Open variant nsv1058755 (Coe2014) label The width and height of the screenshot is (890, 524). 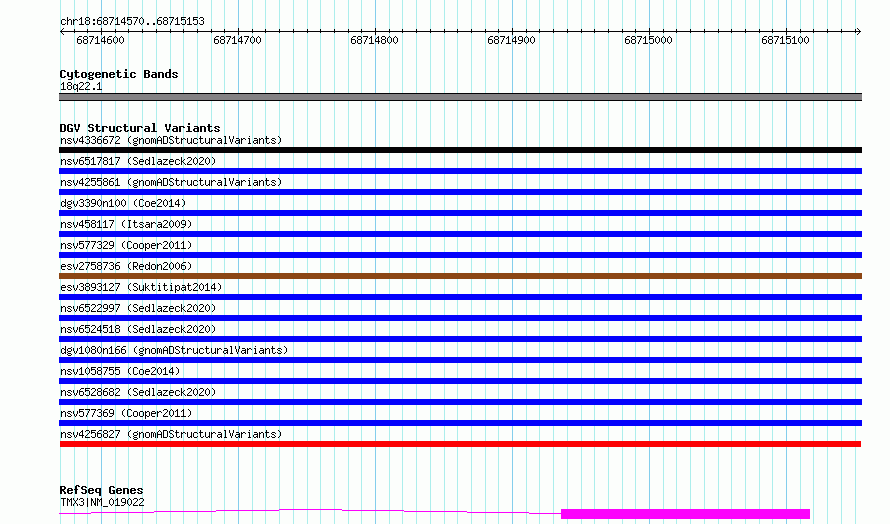coord(120,371)
